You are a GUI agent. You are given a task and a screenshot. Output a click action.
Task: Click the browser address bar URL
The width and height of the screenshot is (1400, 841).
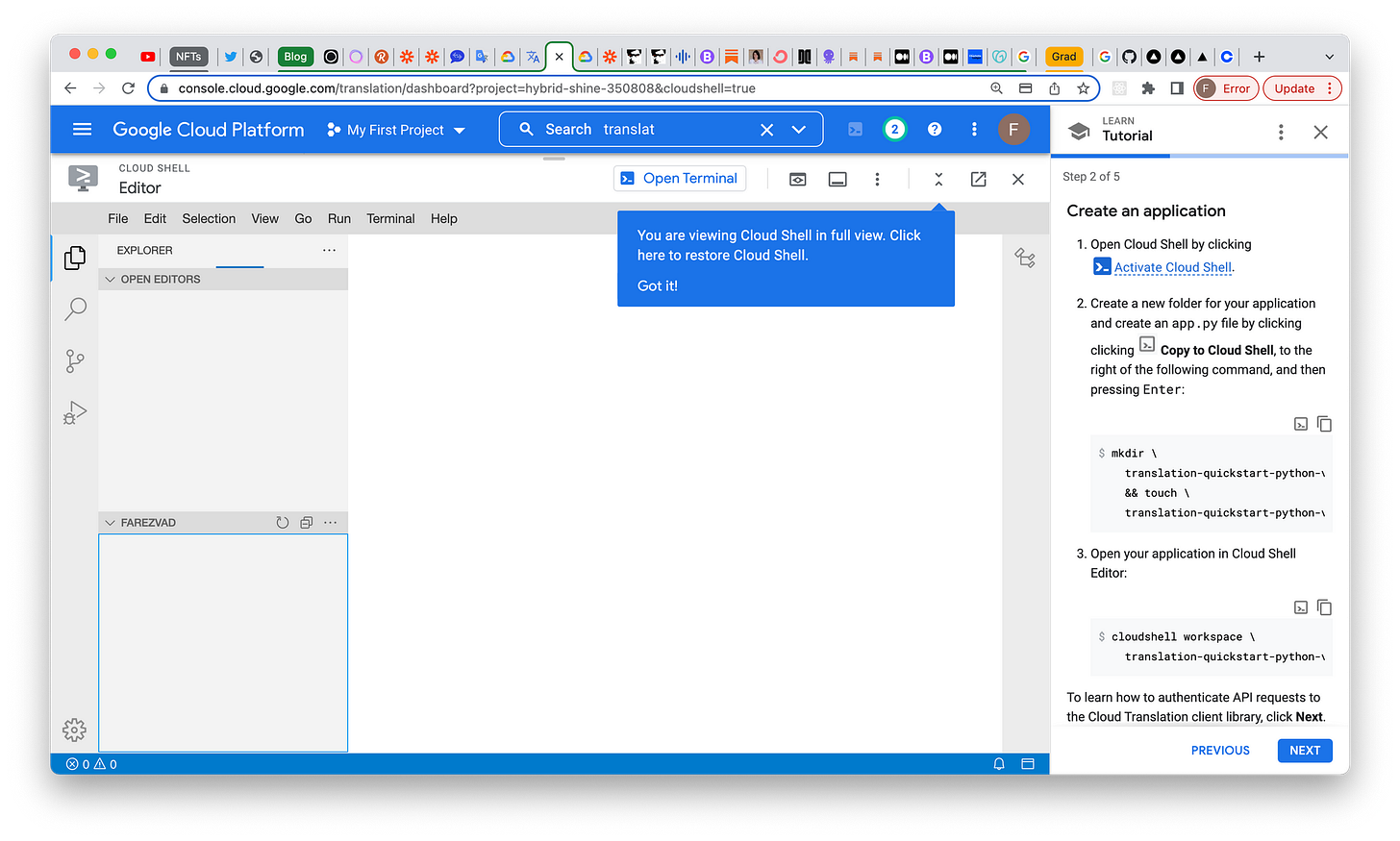(x=466, y=88)
